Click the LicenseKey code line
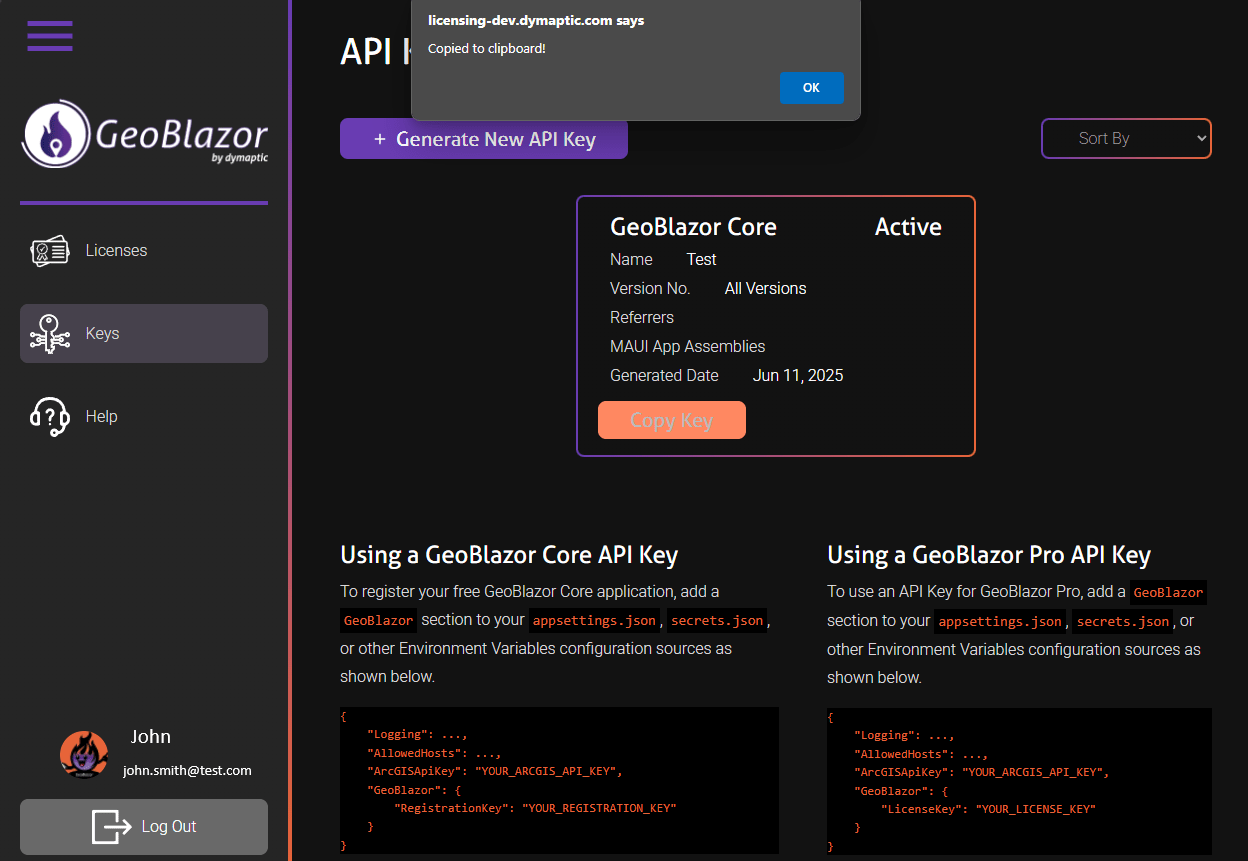 click(x=988, y=809)
